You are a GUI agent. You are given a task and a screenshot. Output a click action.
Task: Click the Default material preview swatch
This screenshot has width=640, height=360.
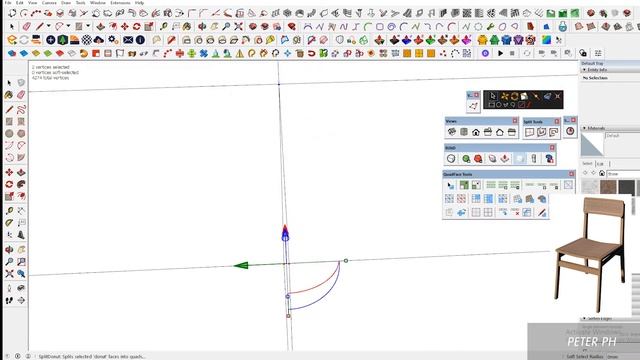pos(592,144)
